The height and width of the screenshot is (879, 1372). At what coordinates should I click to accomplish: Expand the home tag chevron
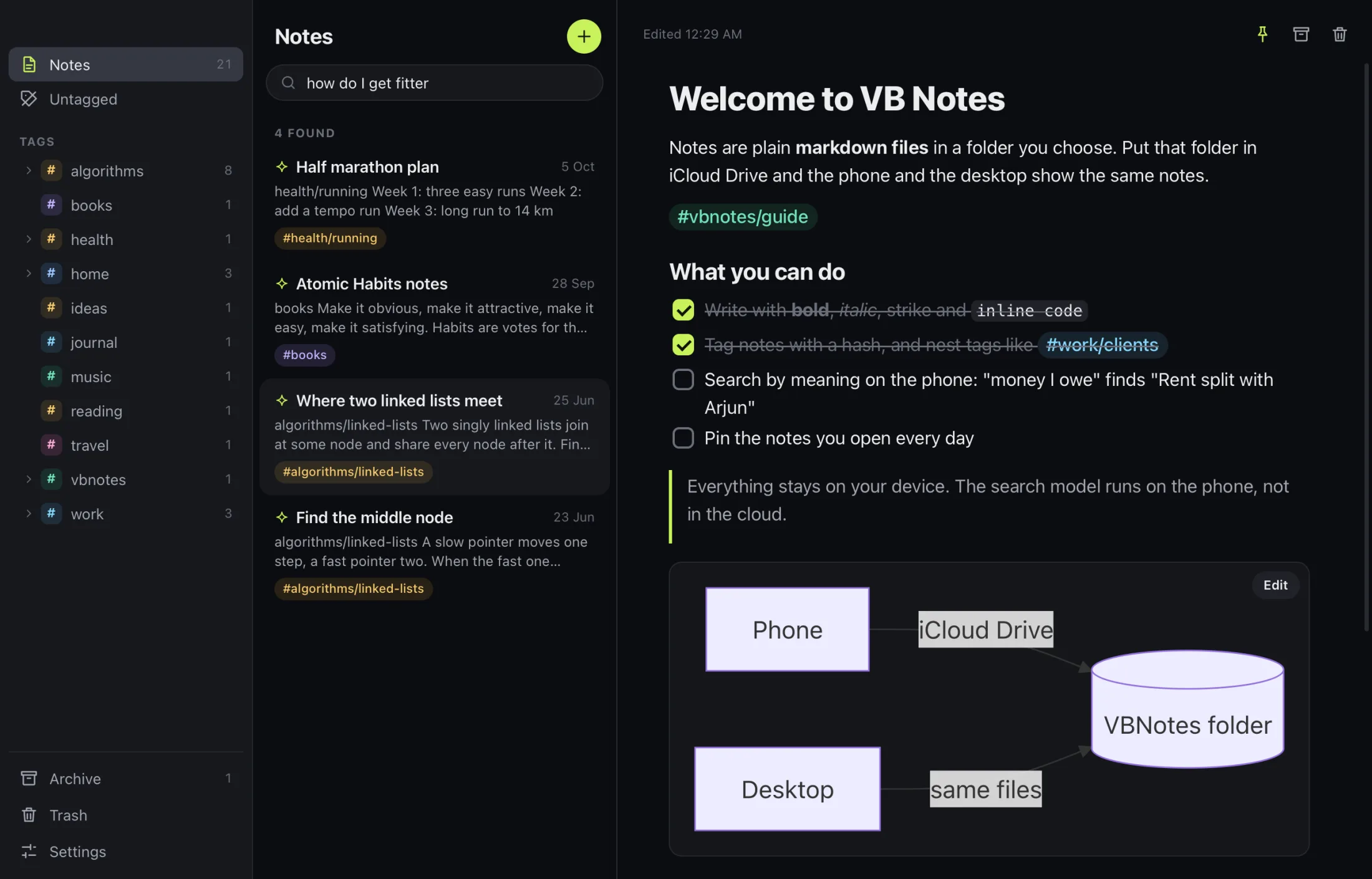tap(28, 273)
